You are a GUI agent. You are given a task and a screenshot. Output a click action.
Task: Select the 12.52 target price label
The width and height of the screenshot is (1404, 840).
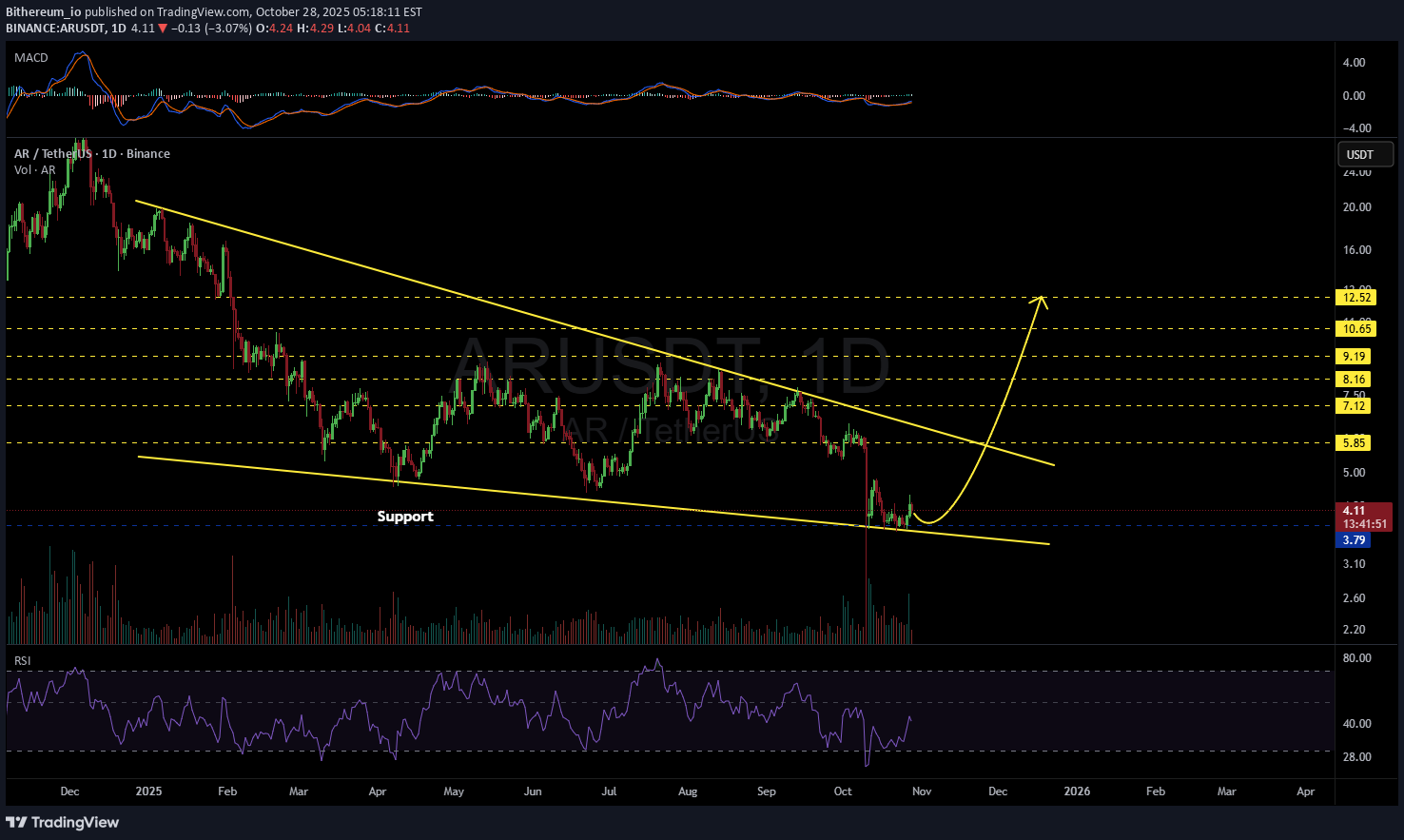click(x=1355, y=298)
